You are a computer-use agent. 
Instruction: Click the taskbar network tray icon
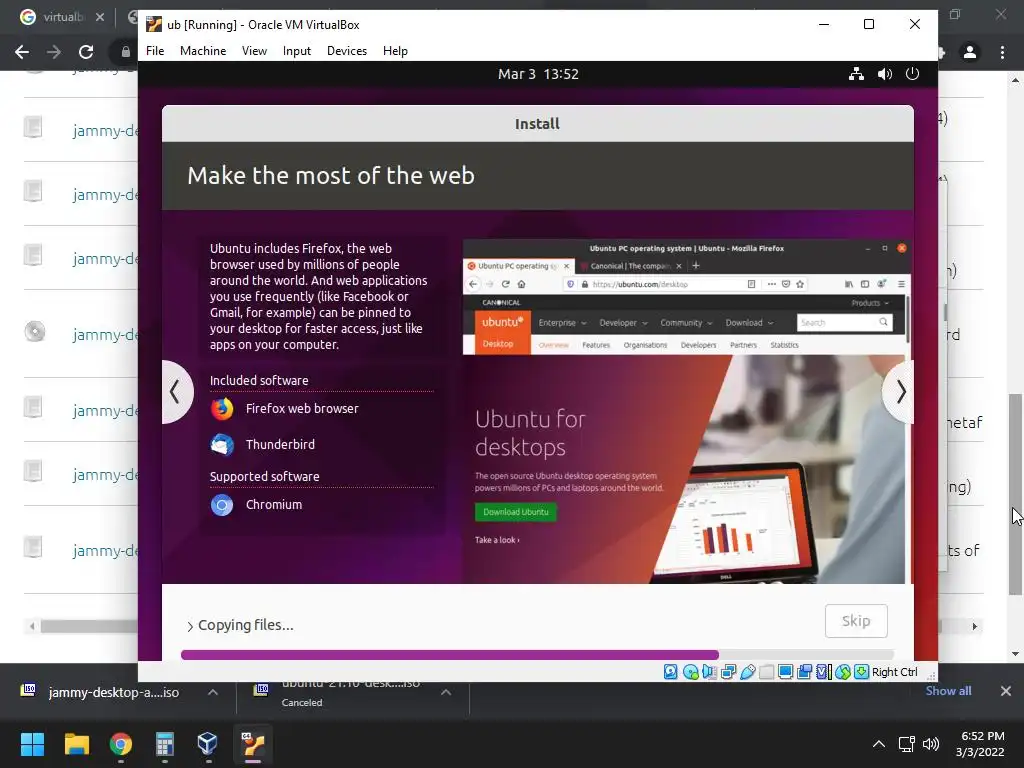pyautogui.click(x=906, y=744)
